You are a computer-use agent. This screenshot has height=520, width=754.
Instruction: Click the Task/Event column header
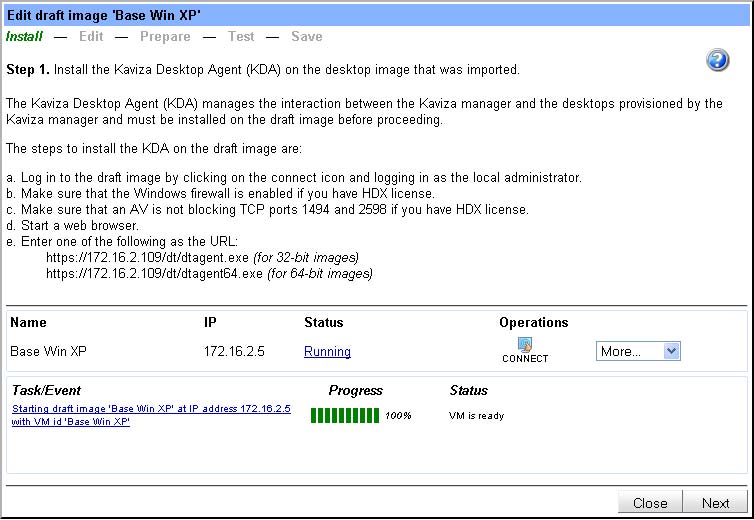pos(46,391)
